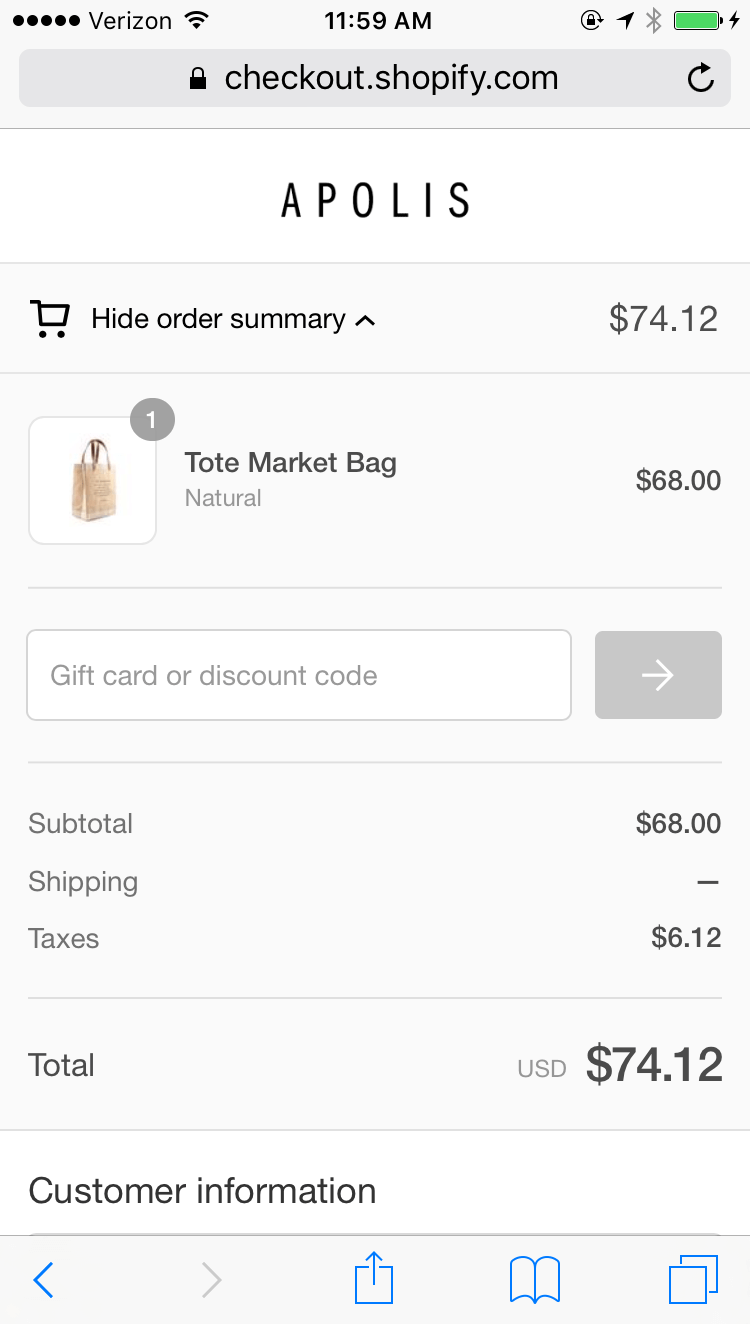
Task: Tap the shopping cart icon
Action: click(49, 319)
